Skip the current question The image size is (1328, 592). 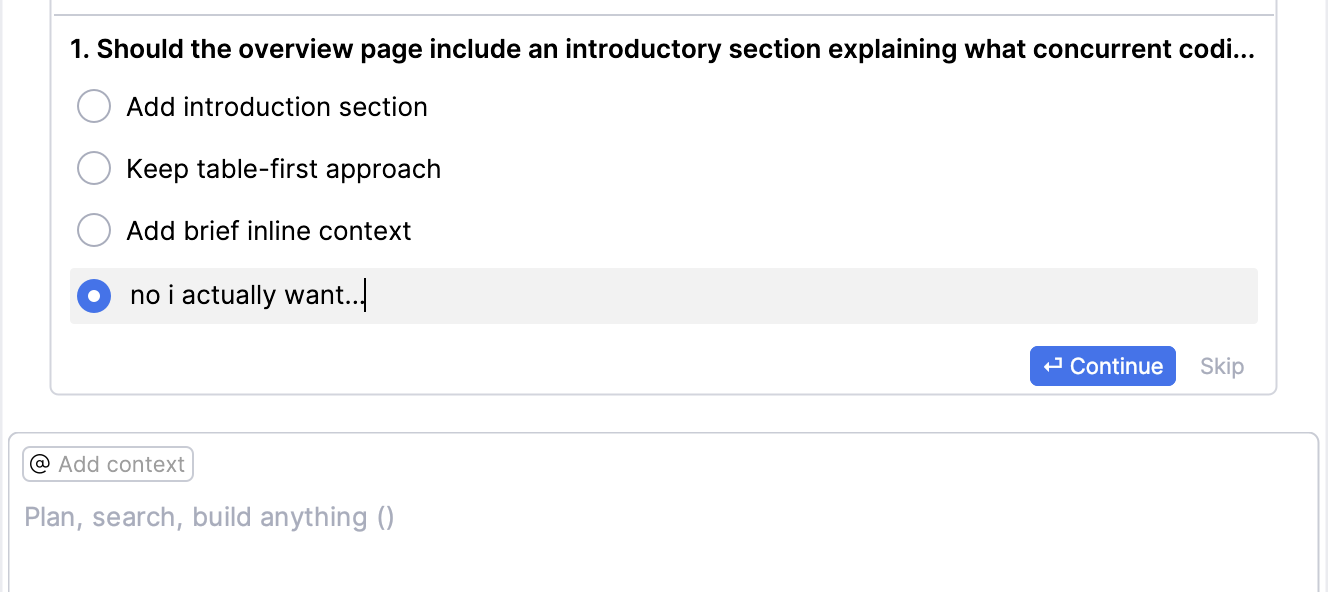[1221, 366]
